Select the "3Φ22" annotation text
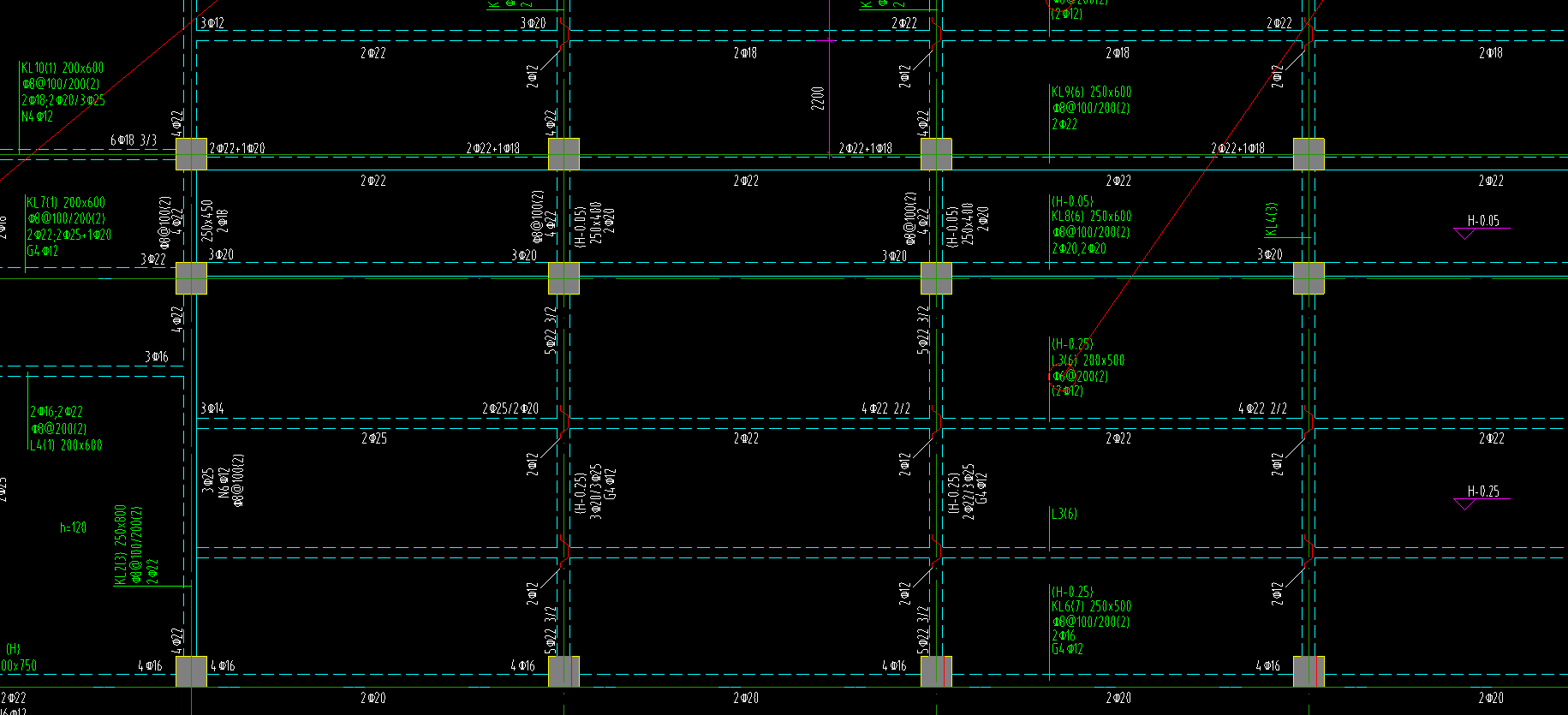The height and width of the screenshot is (715, 1568). [153, 259]
